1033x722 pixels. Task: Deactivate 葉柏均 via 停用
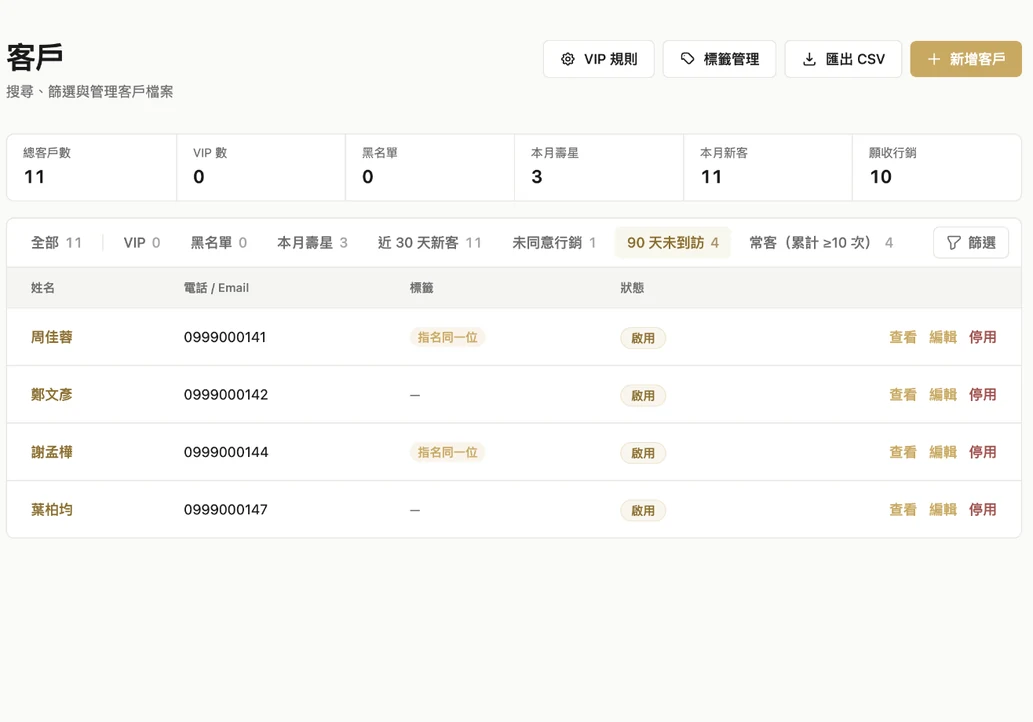point(982,509)
